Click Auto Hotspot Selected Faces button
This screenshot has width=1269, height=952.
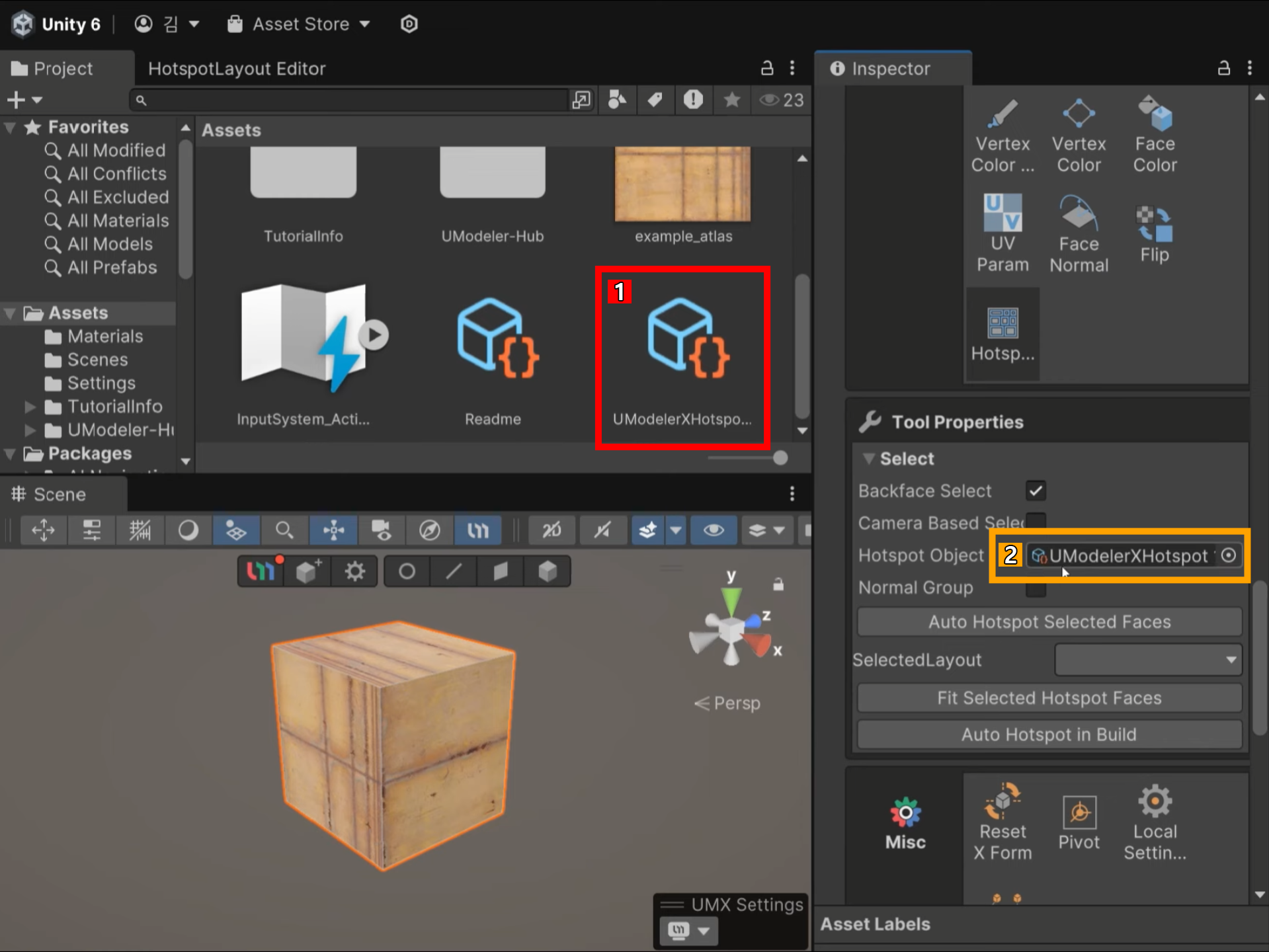[1049, 622]
